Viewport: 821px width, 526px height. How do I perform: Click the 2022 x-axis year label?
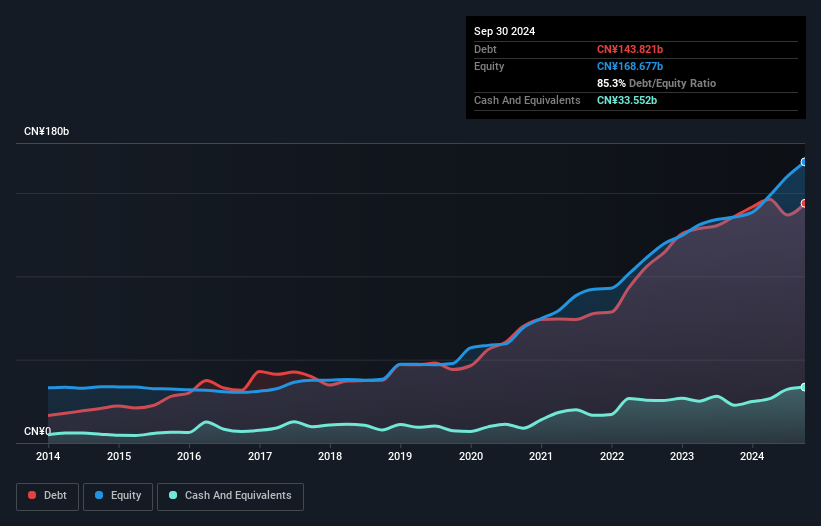pos(612,456)
